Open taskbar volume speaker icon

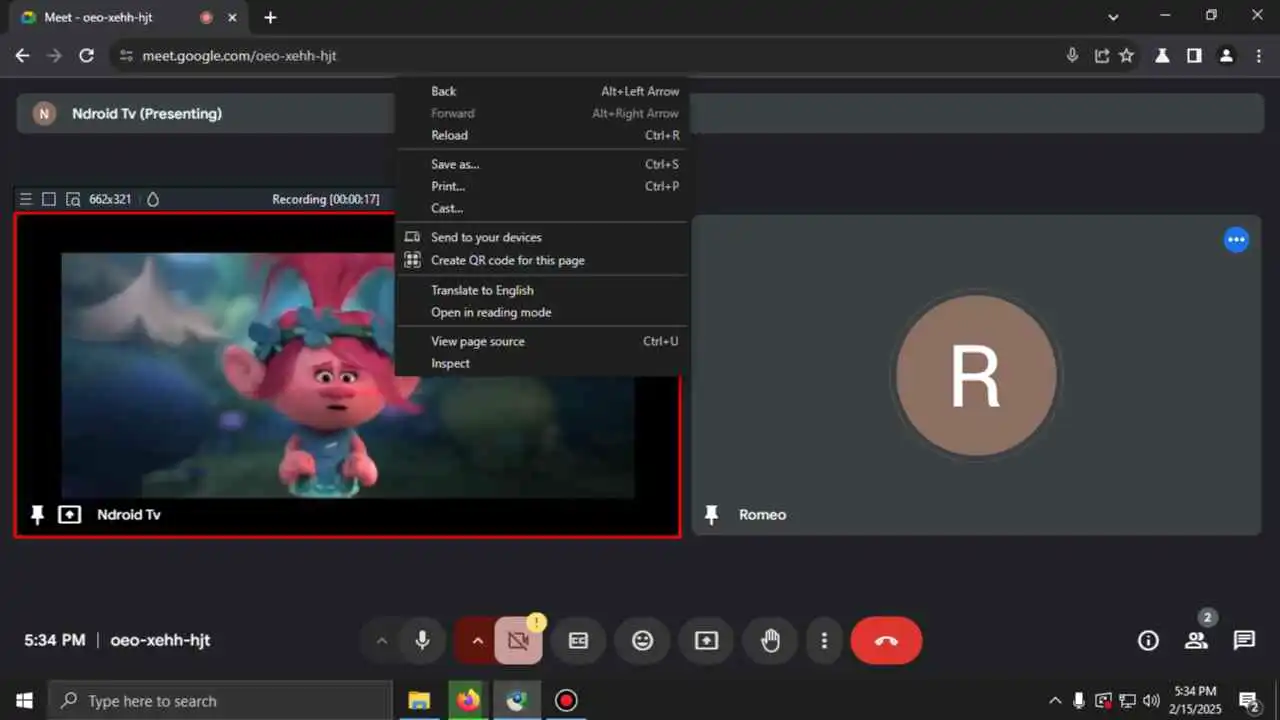(1151, 701)
